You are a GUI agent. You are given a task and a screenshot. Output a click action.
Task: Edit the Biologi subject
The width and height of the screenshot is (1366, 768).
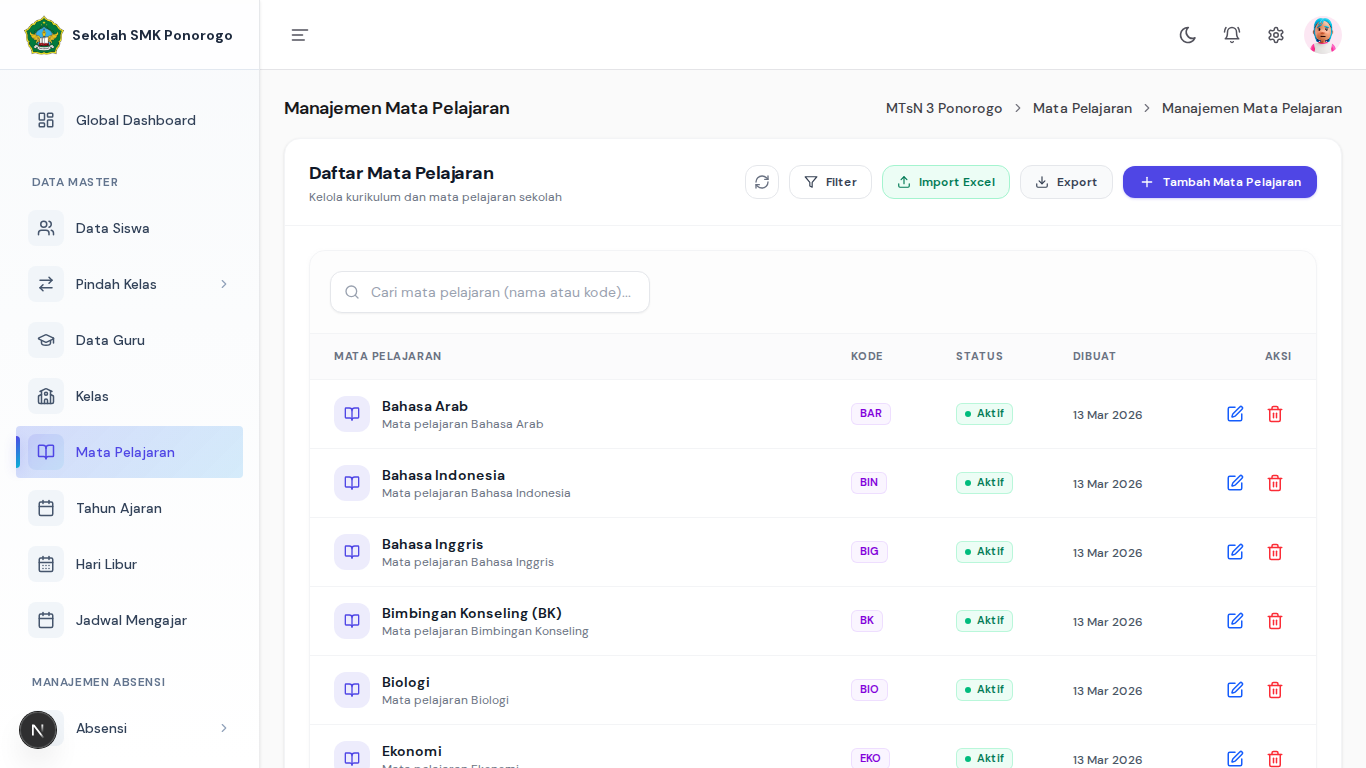[1235, 690]
